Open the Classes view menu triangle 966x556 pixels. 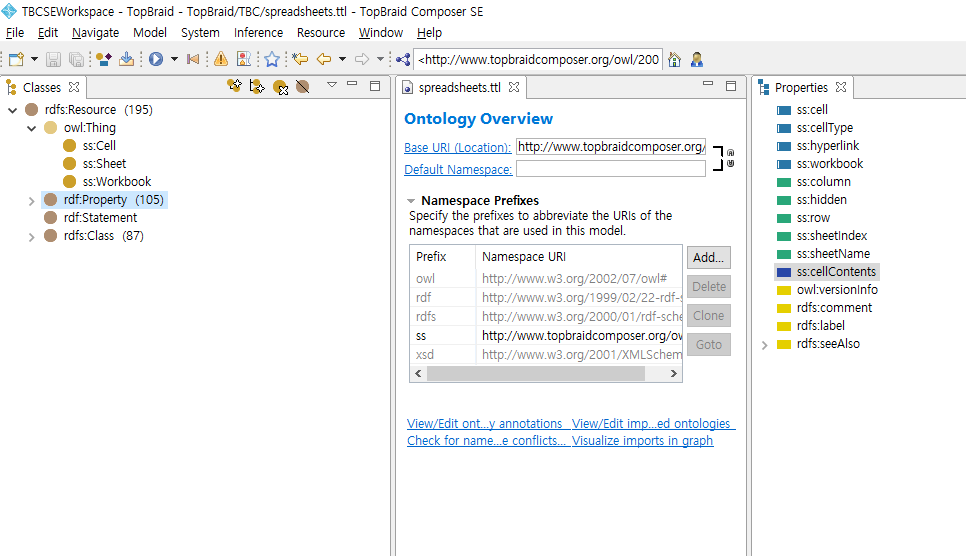(x=331, y=84)
